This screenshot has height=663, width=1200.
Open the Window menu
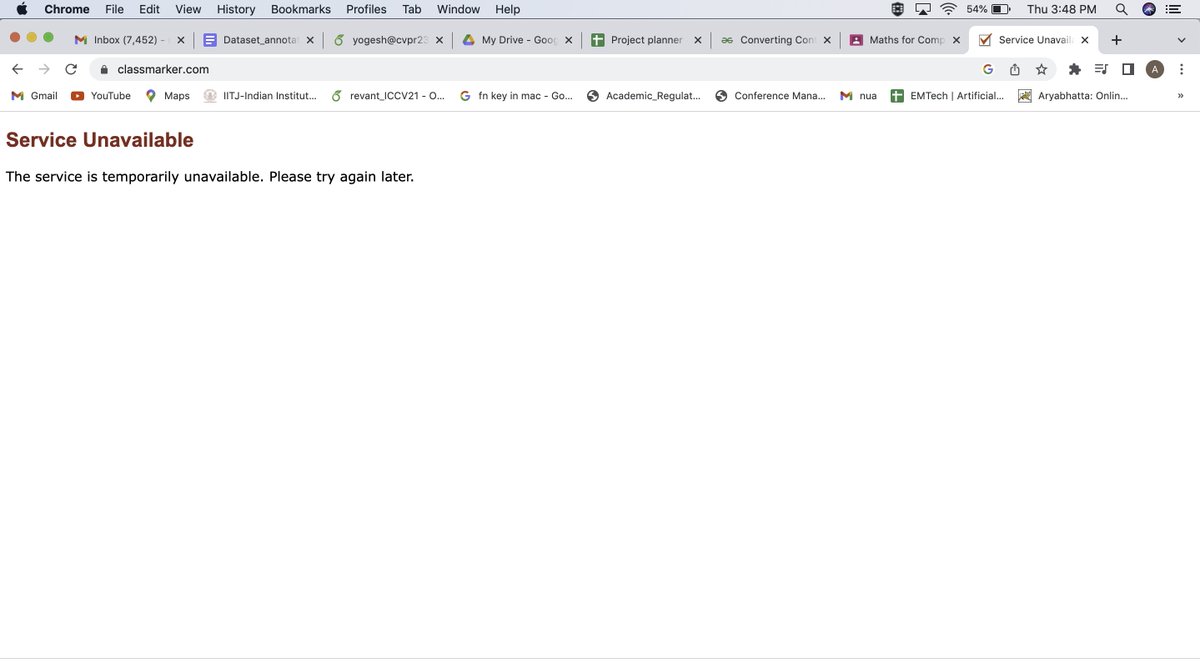(458, 9)
